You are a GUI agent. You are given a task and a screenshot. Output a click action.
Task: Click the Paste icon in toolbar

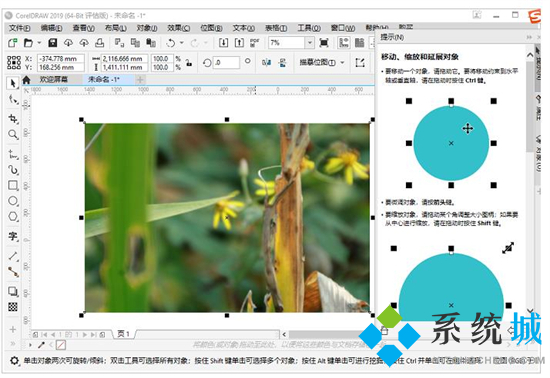(x=151, y=43)
